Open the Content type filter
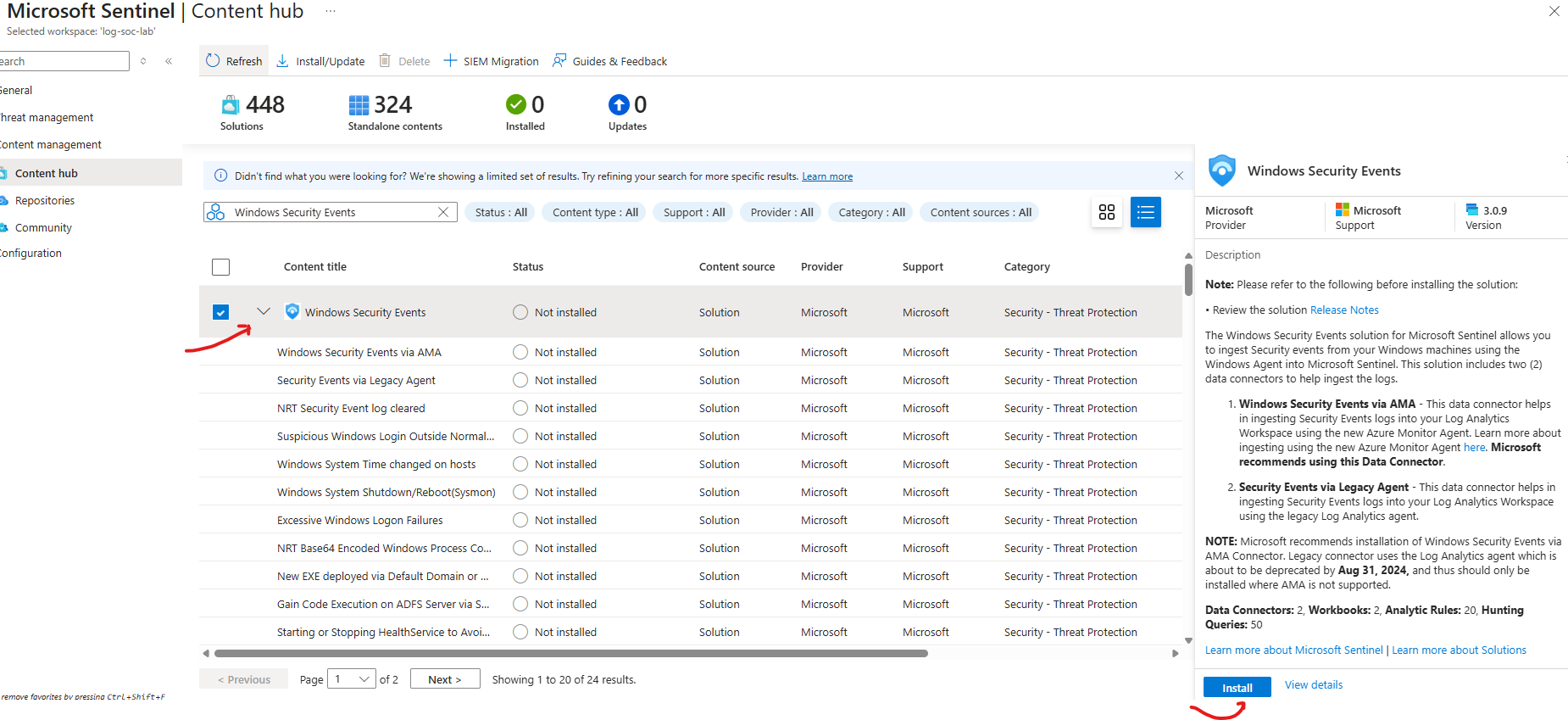1568x720 pixels. [x=595, y=212]
